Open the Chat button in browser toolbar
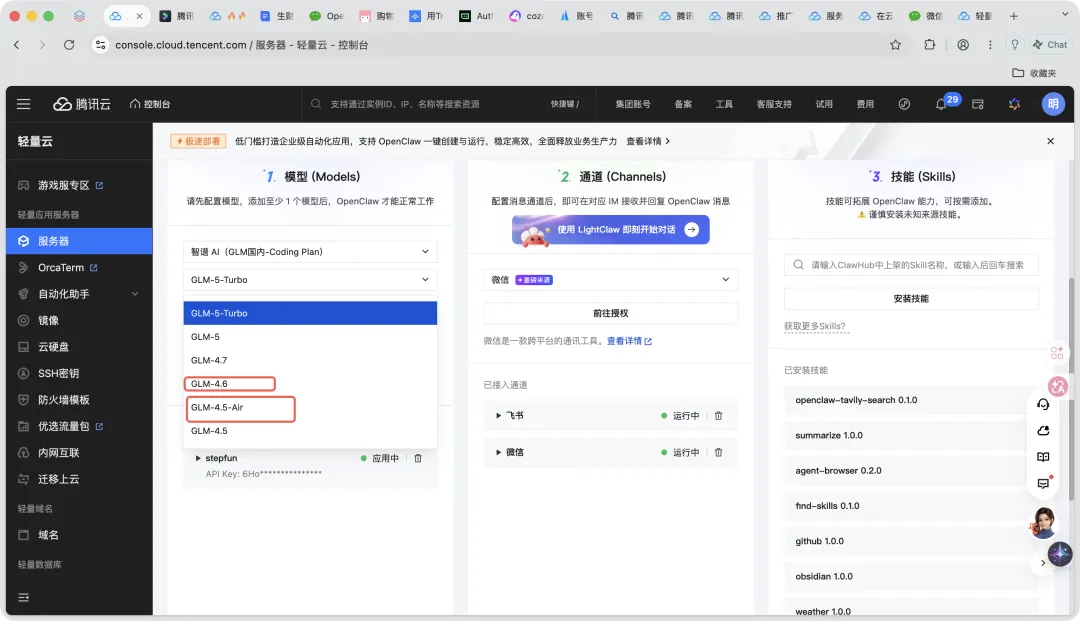The height and width of the screenshot is (621, 1080). tap(1050, 45)
